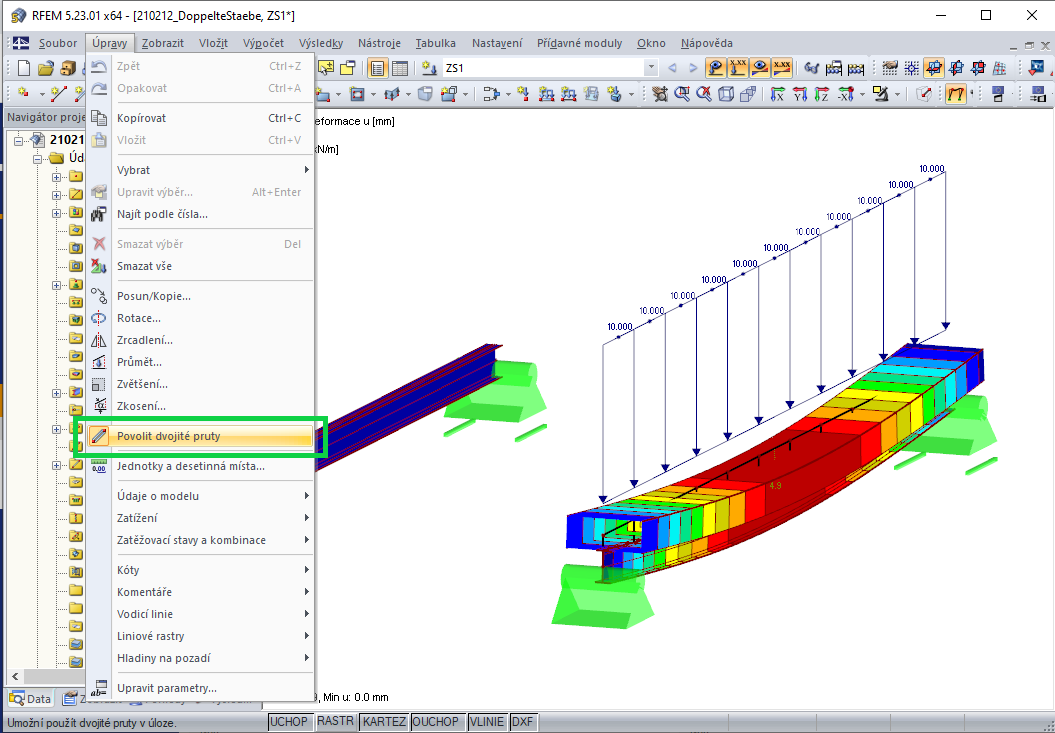Choose Kopírovat from the Úpravy menu

(201, 118)
